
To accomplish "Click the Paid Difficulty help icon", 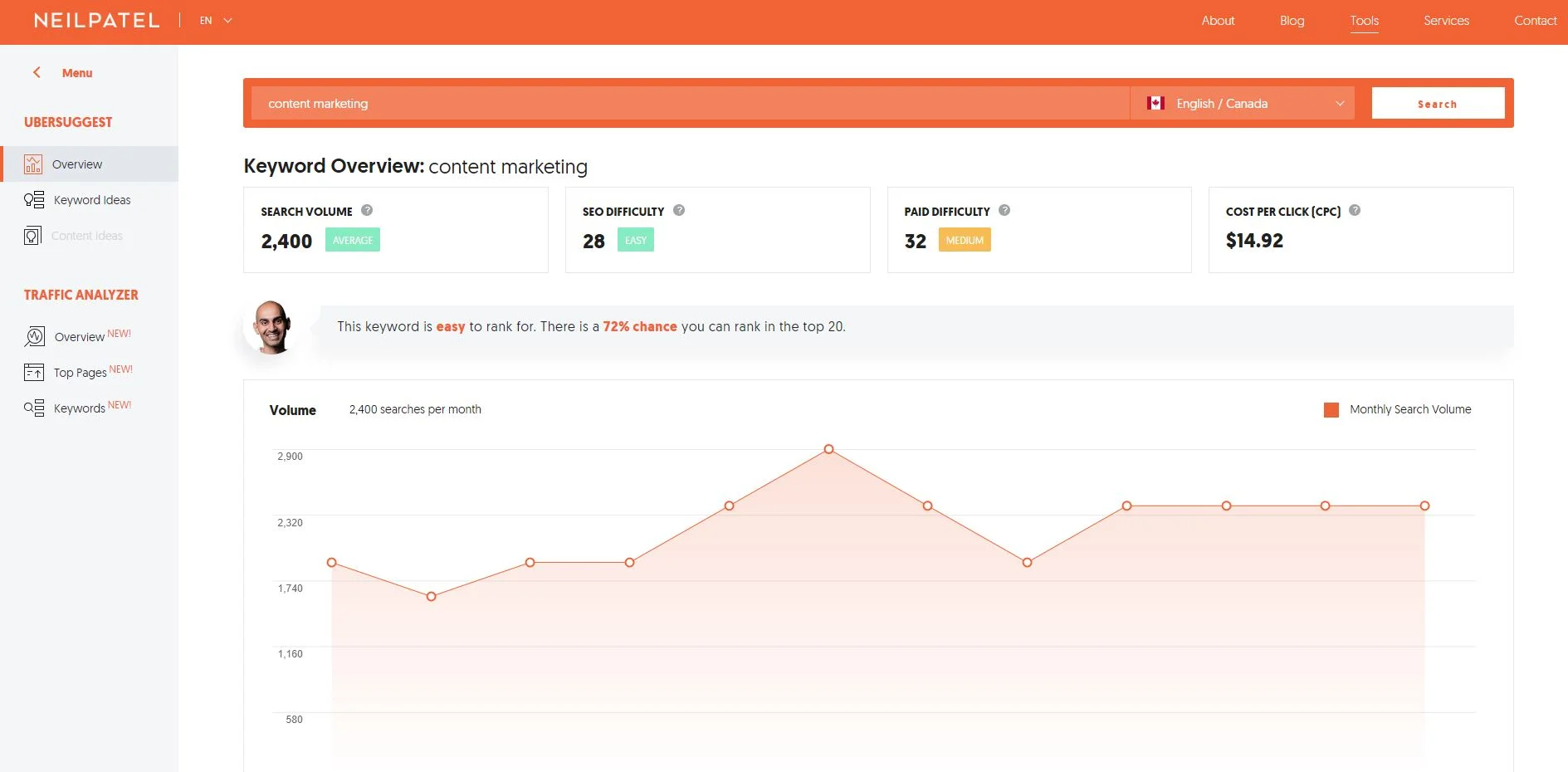I will coord(1004,210).
